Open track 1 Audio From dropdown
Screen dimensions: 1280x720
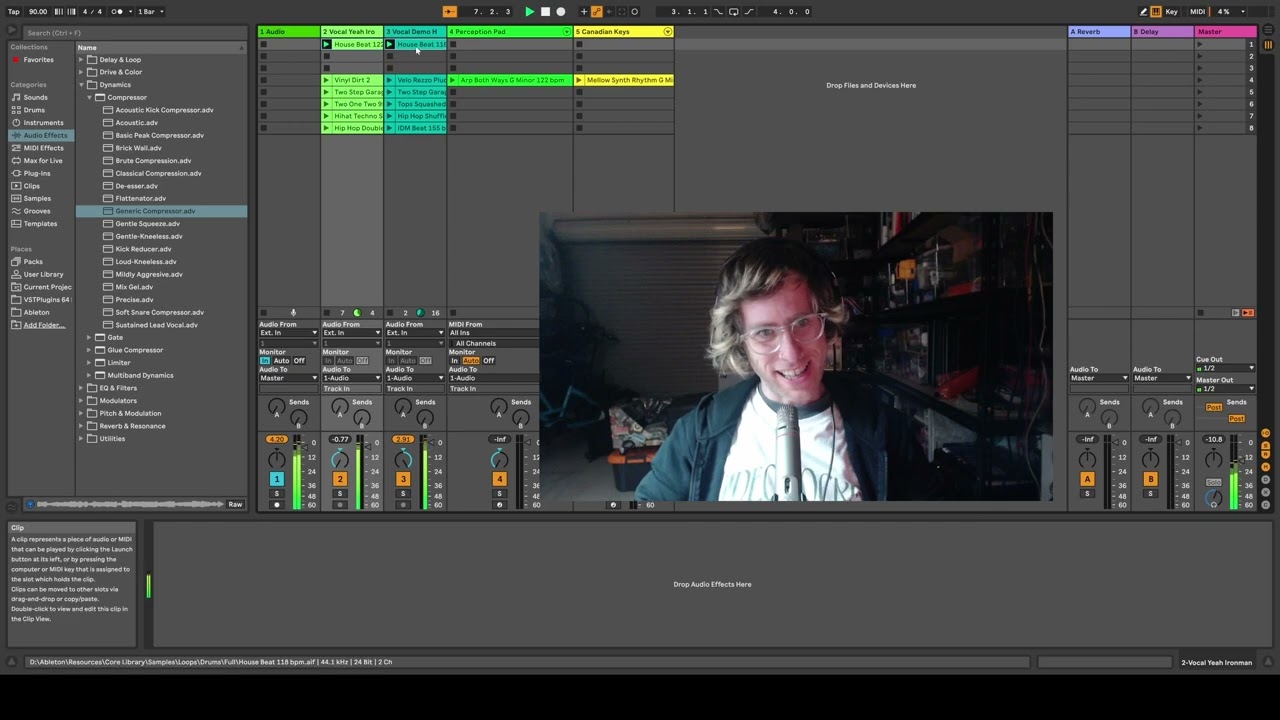[289, 333]
